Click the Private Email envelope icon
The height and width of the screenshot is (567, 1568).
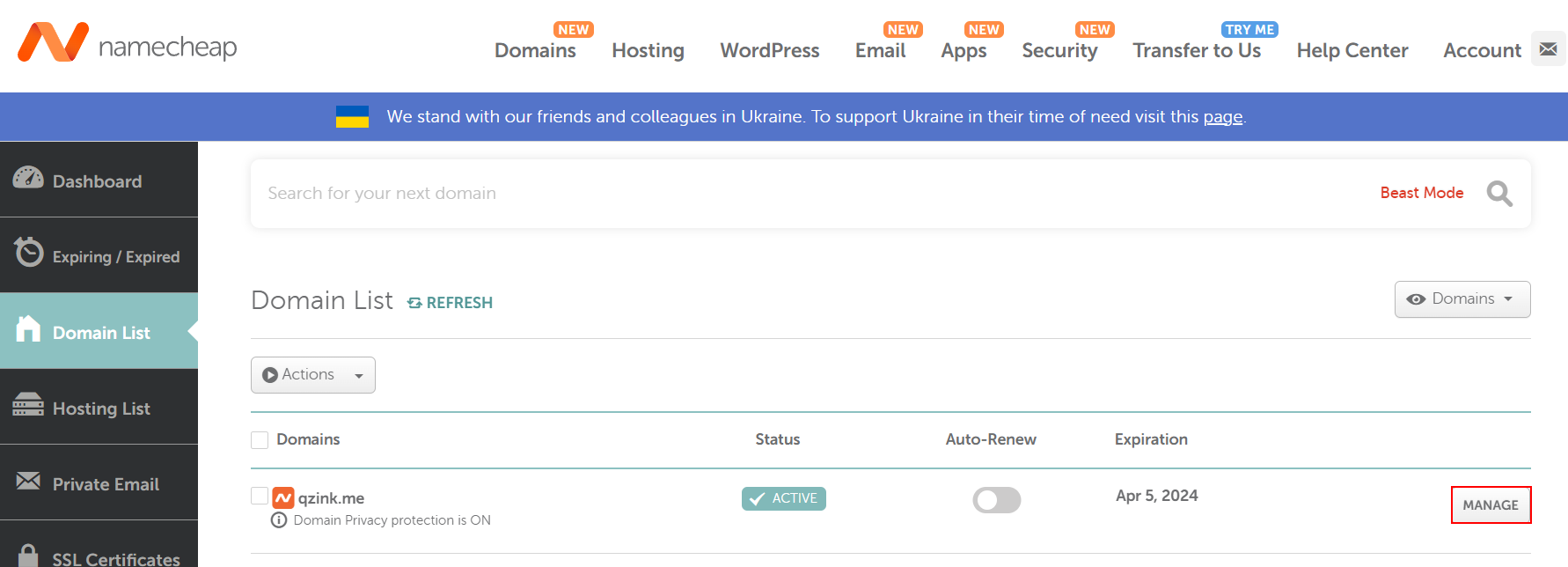click(x=28, y=481)
